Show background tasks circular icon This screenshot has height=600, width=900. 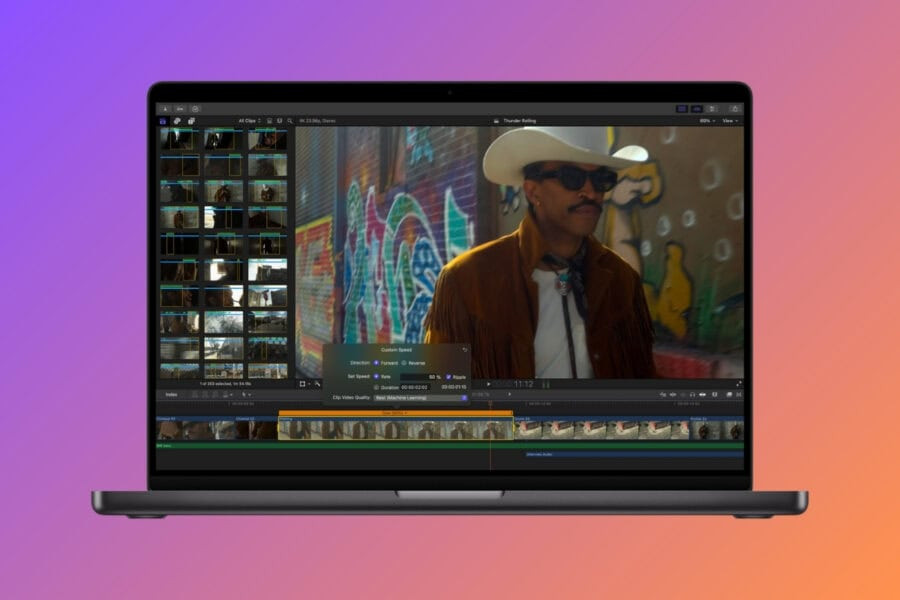(195, 109)
